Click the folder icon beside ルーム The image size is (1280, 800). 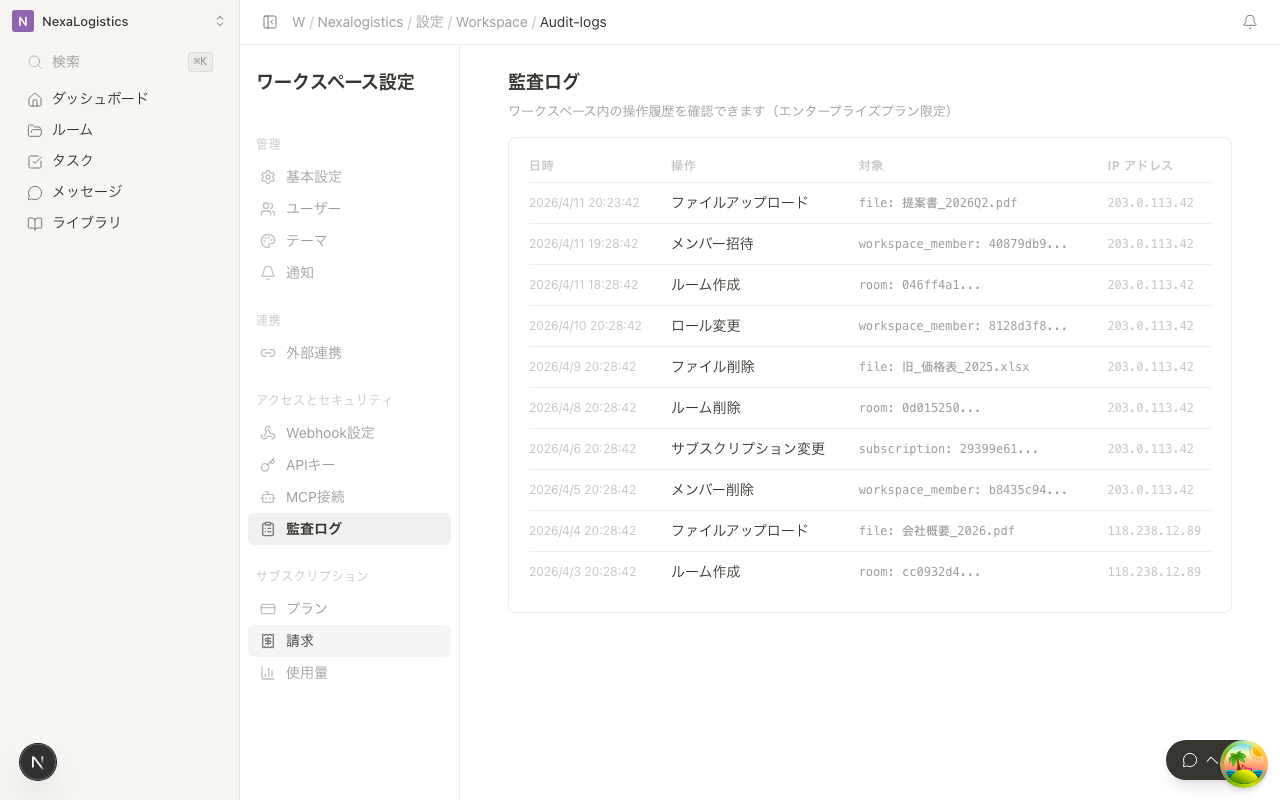click(x=35, y=130)
